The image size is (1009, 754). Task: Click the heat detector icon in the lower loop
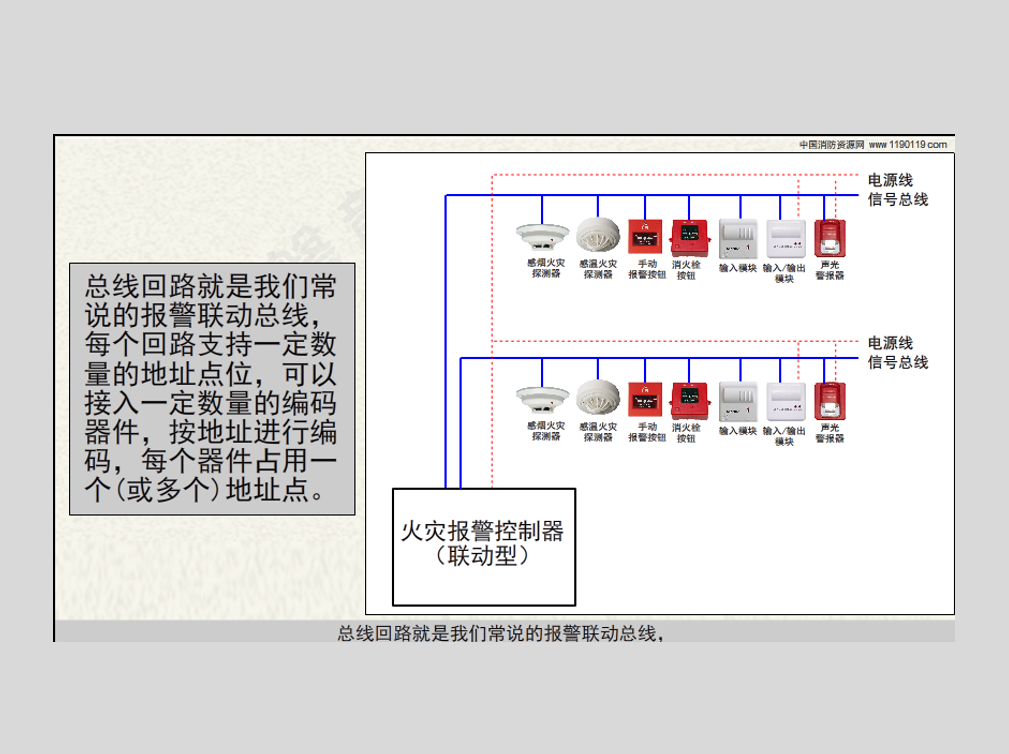click(598, 399)
